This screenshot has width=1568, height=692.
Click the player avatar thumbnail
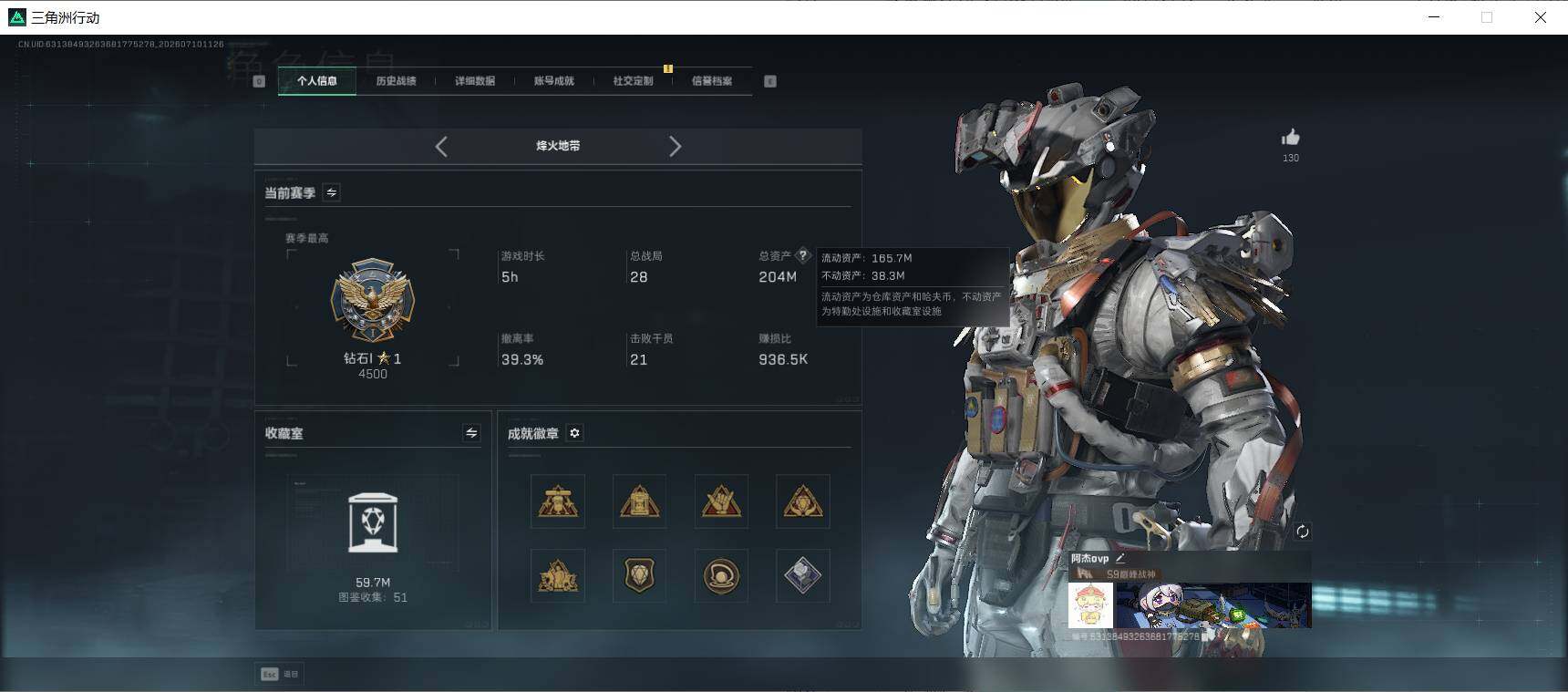(1090, 605)
